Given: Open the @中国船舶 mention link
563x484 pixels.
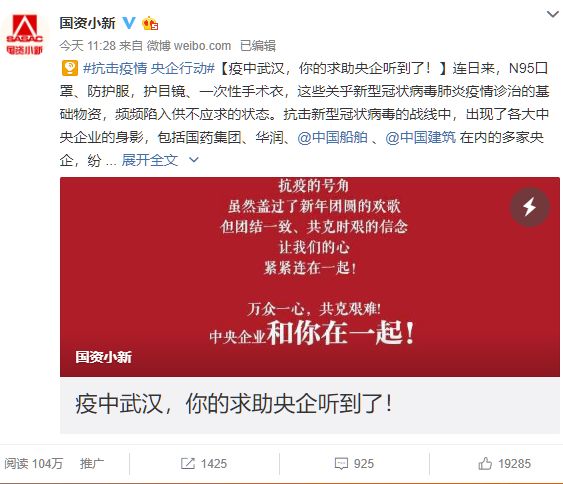Looking at the screenshot, I should [332, 137].
